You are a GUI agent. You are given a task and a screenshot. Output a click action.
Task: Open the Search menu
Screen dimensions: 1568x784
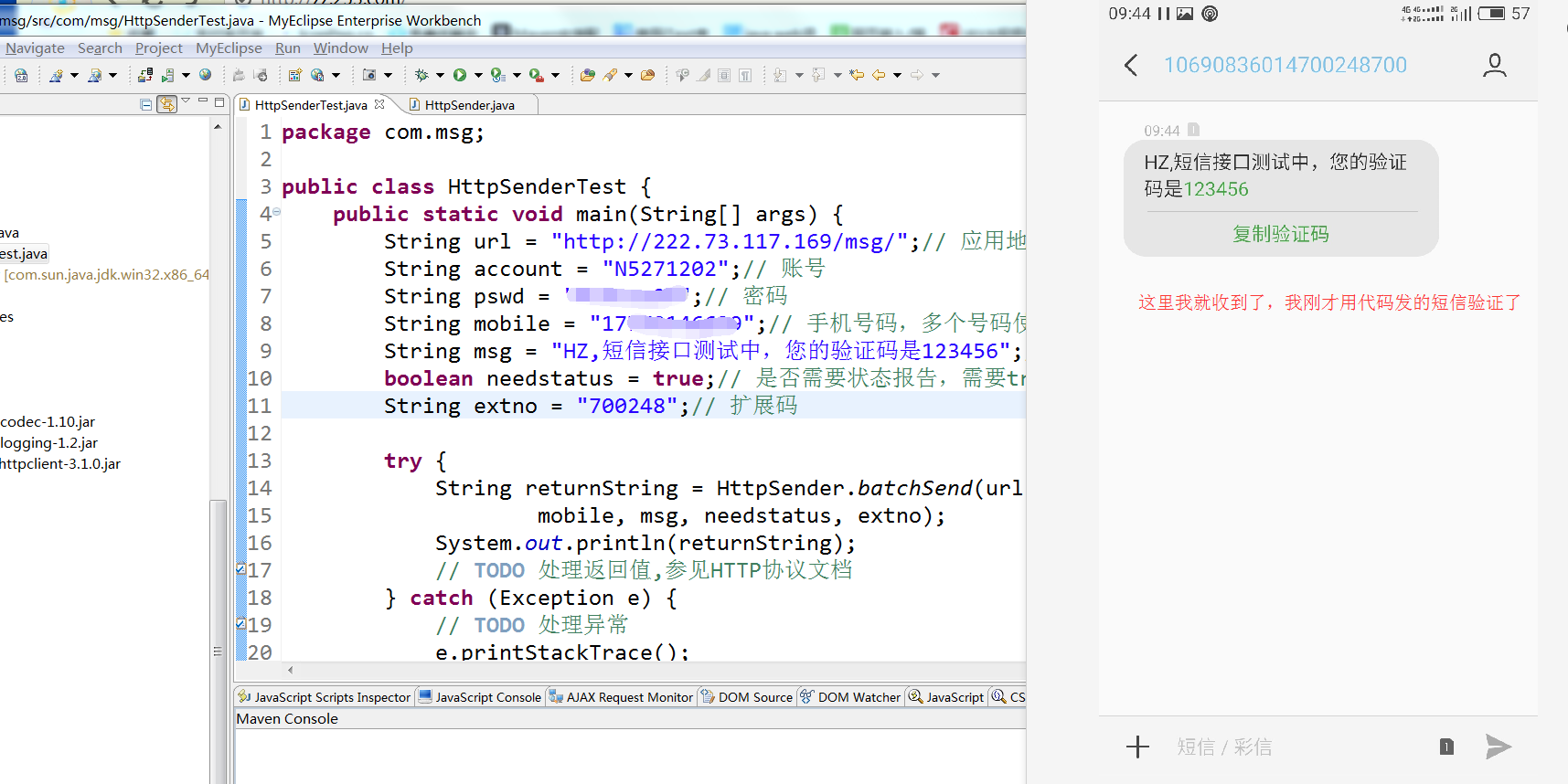(100, 48)
